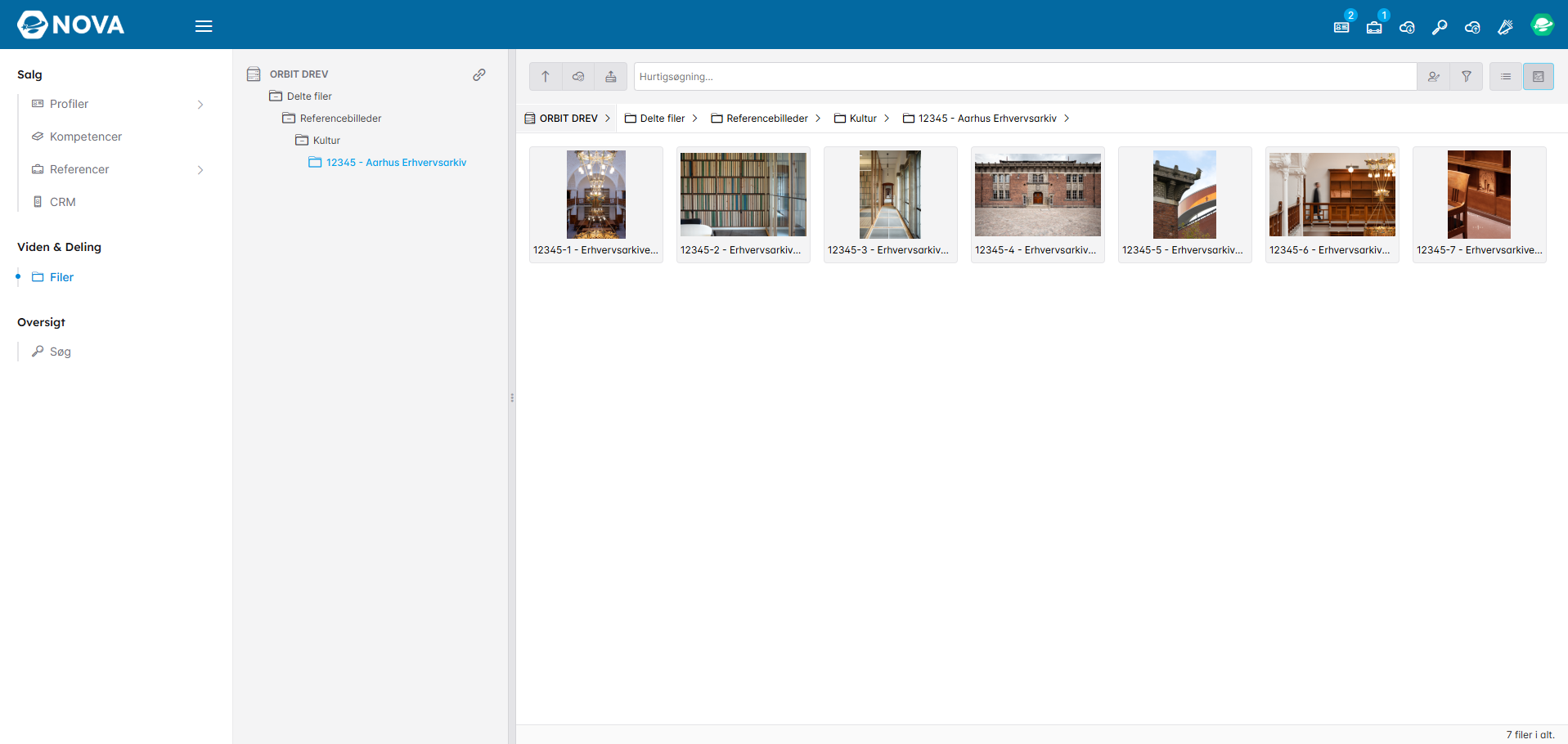
Task: Open the chevron after Referencebilleder breadcrumb
Action: [x=818, y=119]
